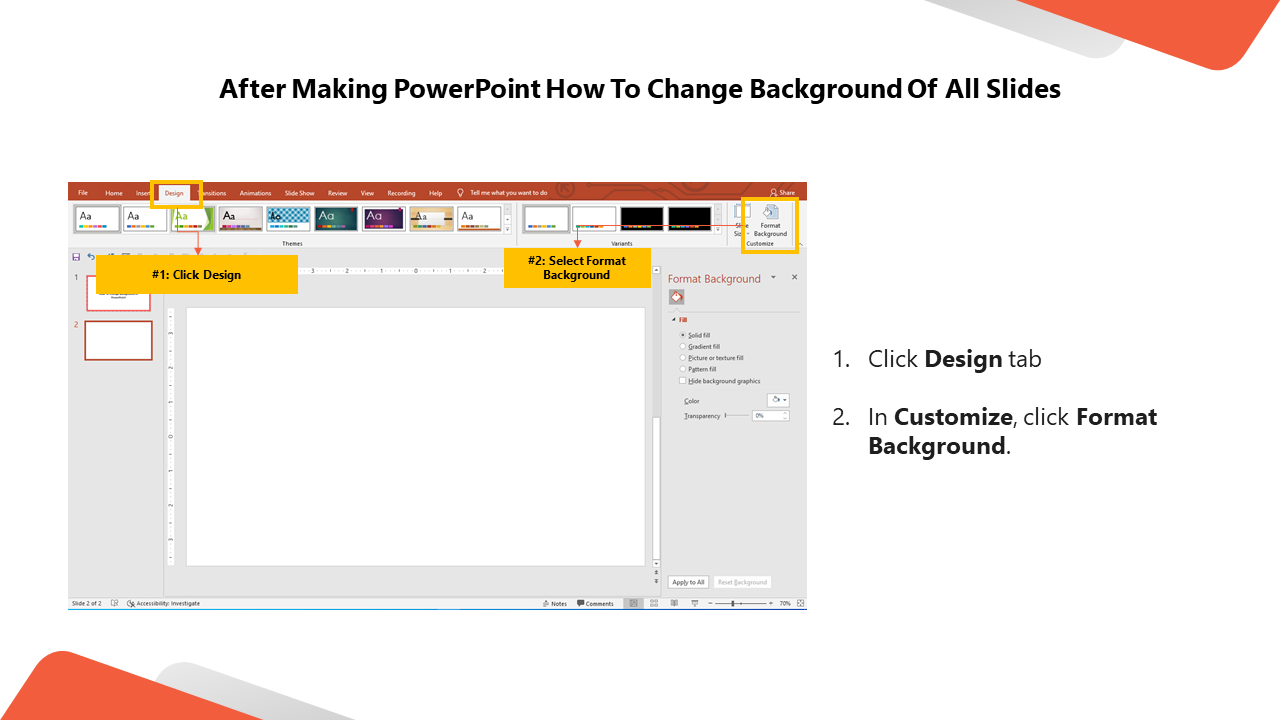
Task: Click the 70% zoom level text
Action: [785, 603]
